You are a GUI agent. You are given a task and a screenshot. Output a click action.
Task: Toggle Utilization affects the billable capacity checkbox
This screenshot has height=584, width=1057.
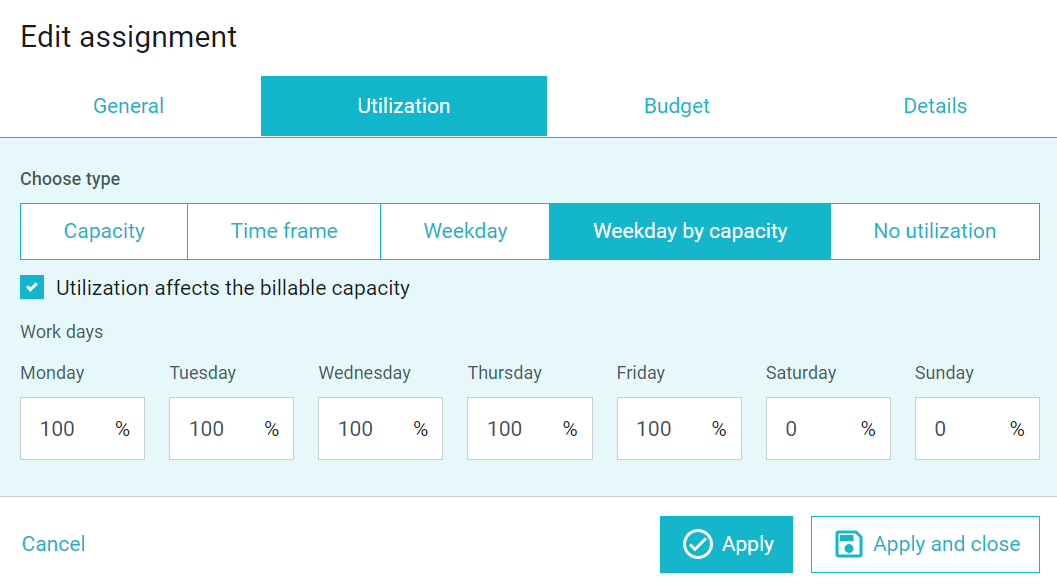32,287
